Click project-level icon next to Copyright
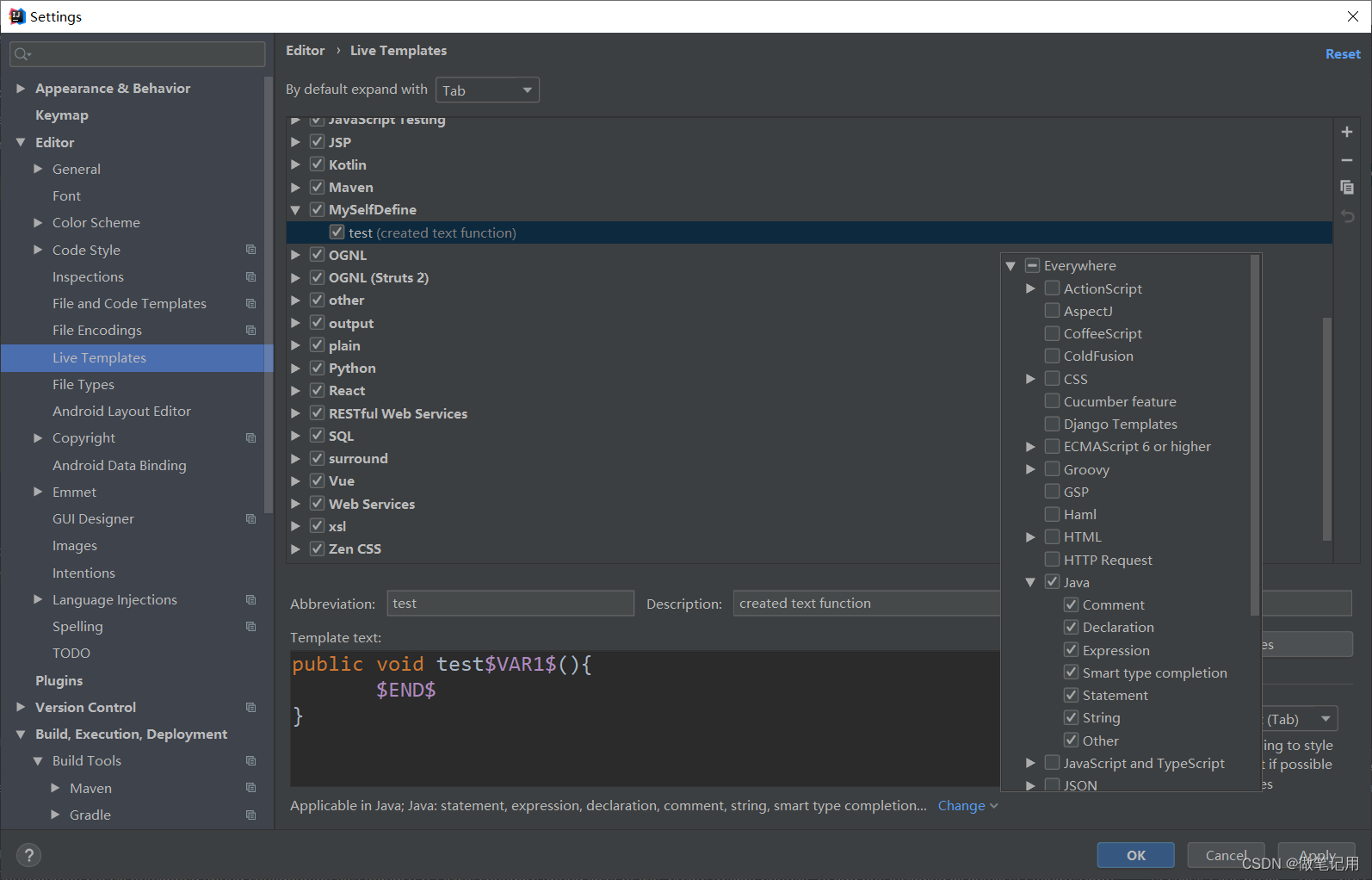This screenshot has width=1372, height=880. pyautogui.click(x=250, y=437)
